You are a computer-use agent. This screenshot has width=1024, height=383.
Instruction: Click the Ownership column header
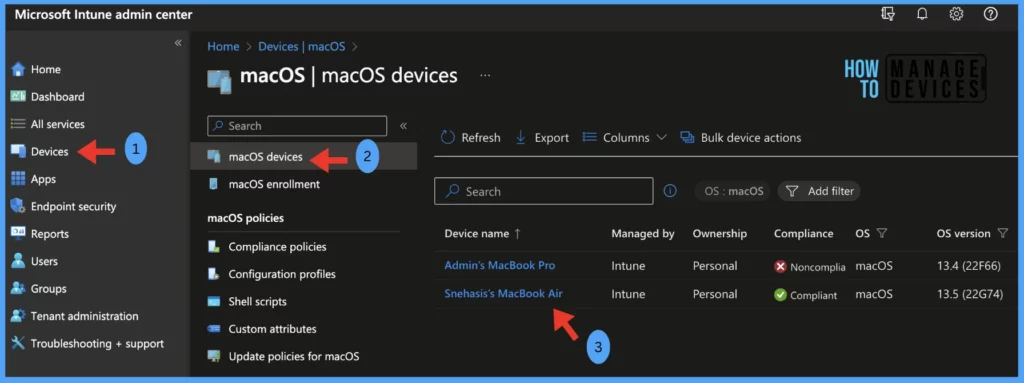[720, 233]
